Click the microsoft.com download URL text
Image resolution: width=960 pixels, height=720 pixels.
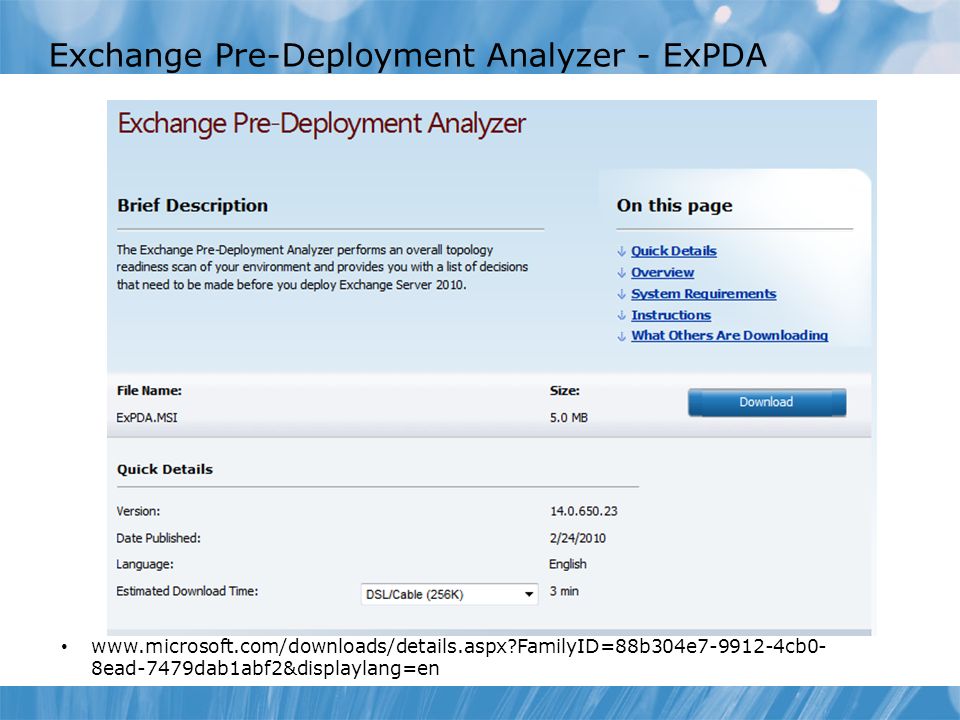(x=458, y=657)
